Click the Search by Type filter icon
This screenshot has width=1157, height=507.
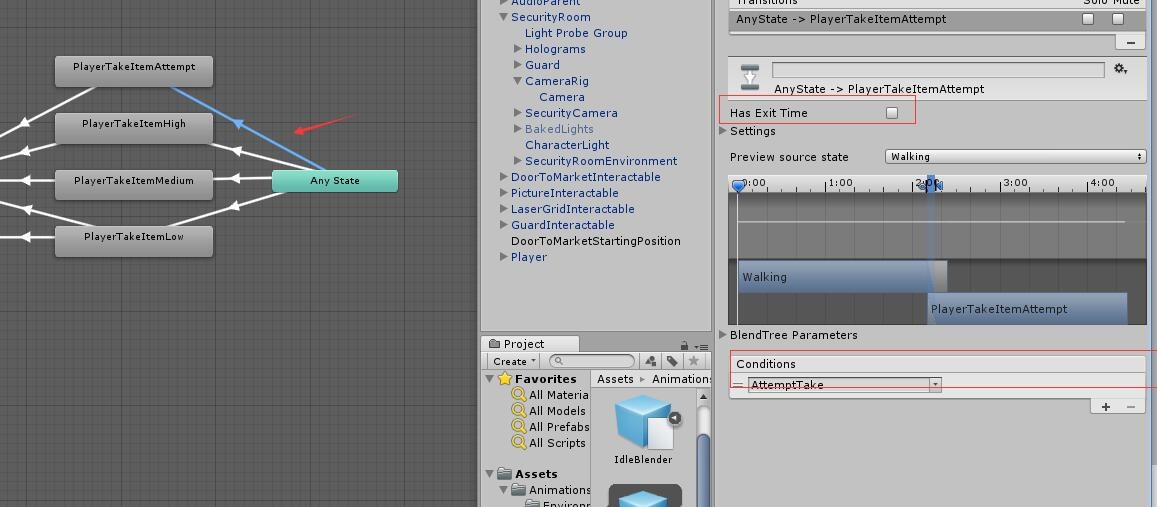coord(651,361)
